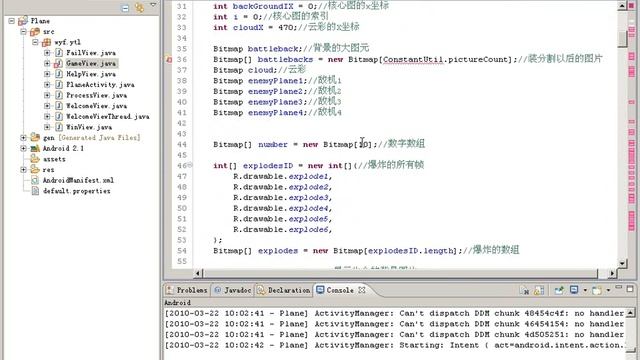
Task: Click the PlaneActivity.java file icon
Action: click(59, 84)
